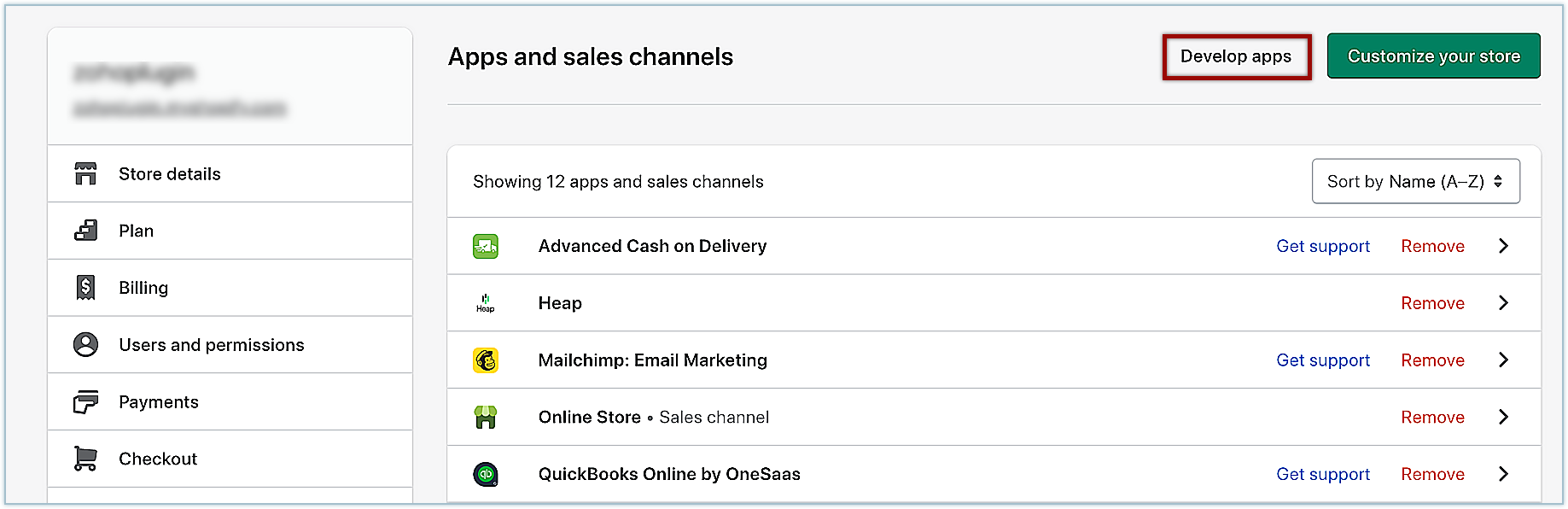Click the QuickBooks Online app icon
The height and width of the screenshot is (509, 1568).
[x=486, y=474]
